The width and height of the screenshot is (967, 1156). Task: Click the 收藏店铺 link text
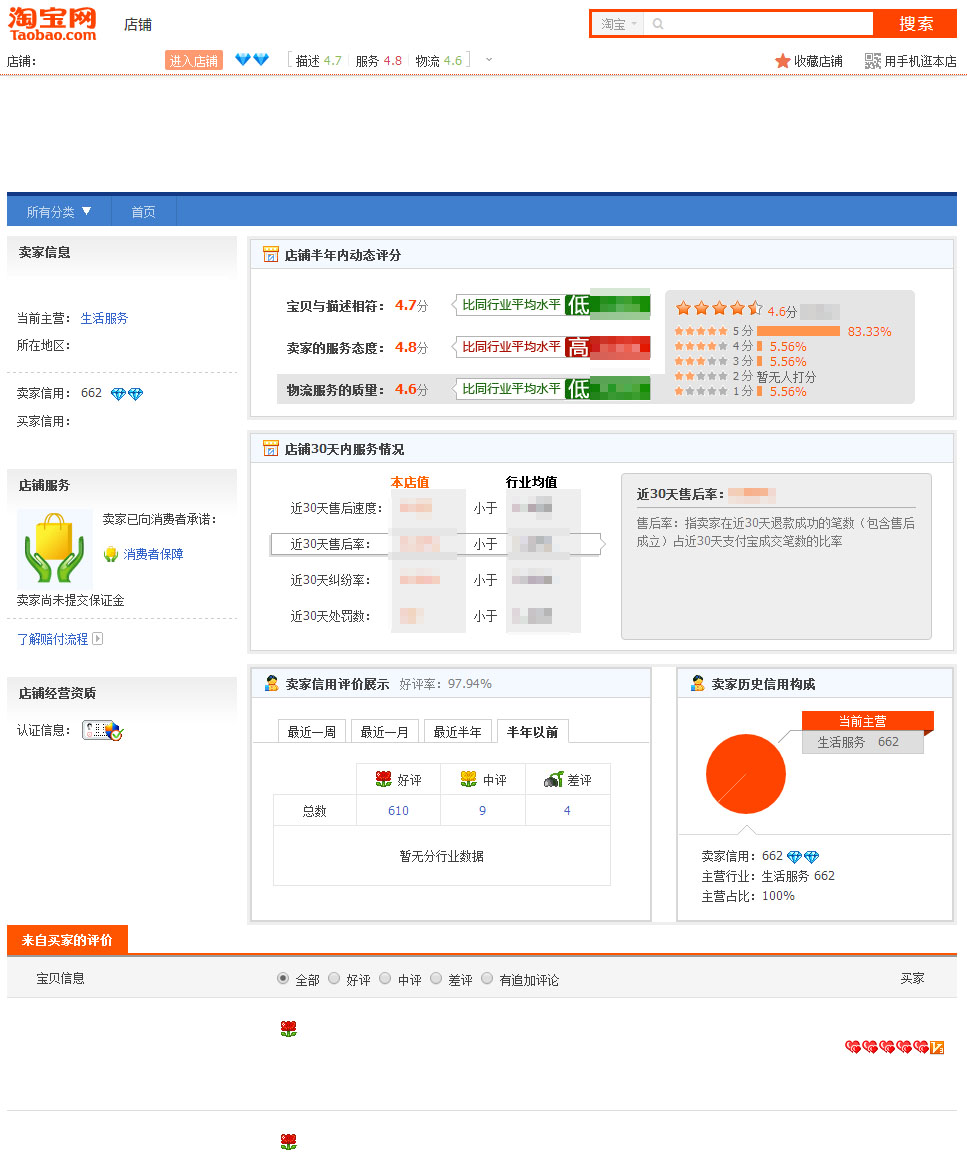click(x=818, y=61)
